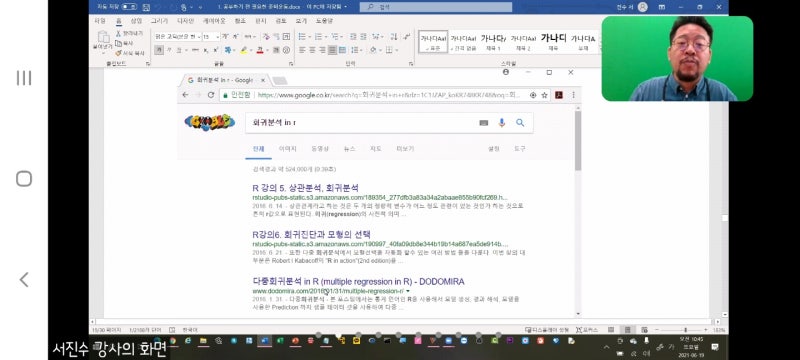This screenshot has height=360, width=800.
Task: Open the 'R 강의 5. 상관분석, 회귀분석' result
Action: pyautogui.click(x=305, y=188)
